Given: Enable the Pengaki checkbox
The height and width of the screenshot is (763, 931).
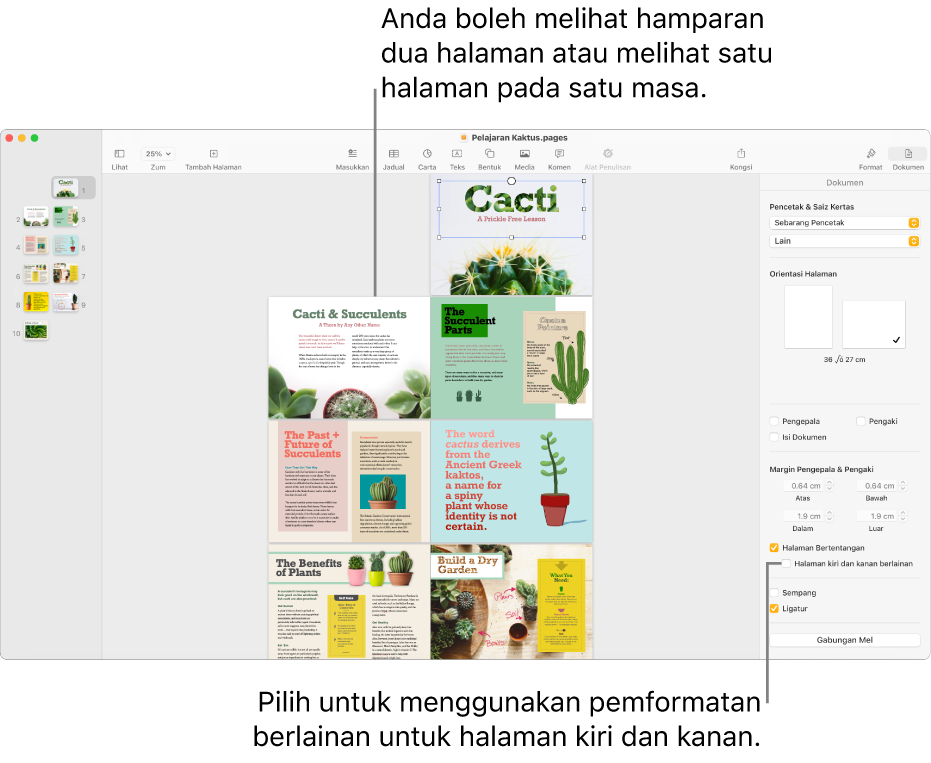Looking at the screenshot, I should (x=861, y=421).
